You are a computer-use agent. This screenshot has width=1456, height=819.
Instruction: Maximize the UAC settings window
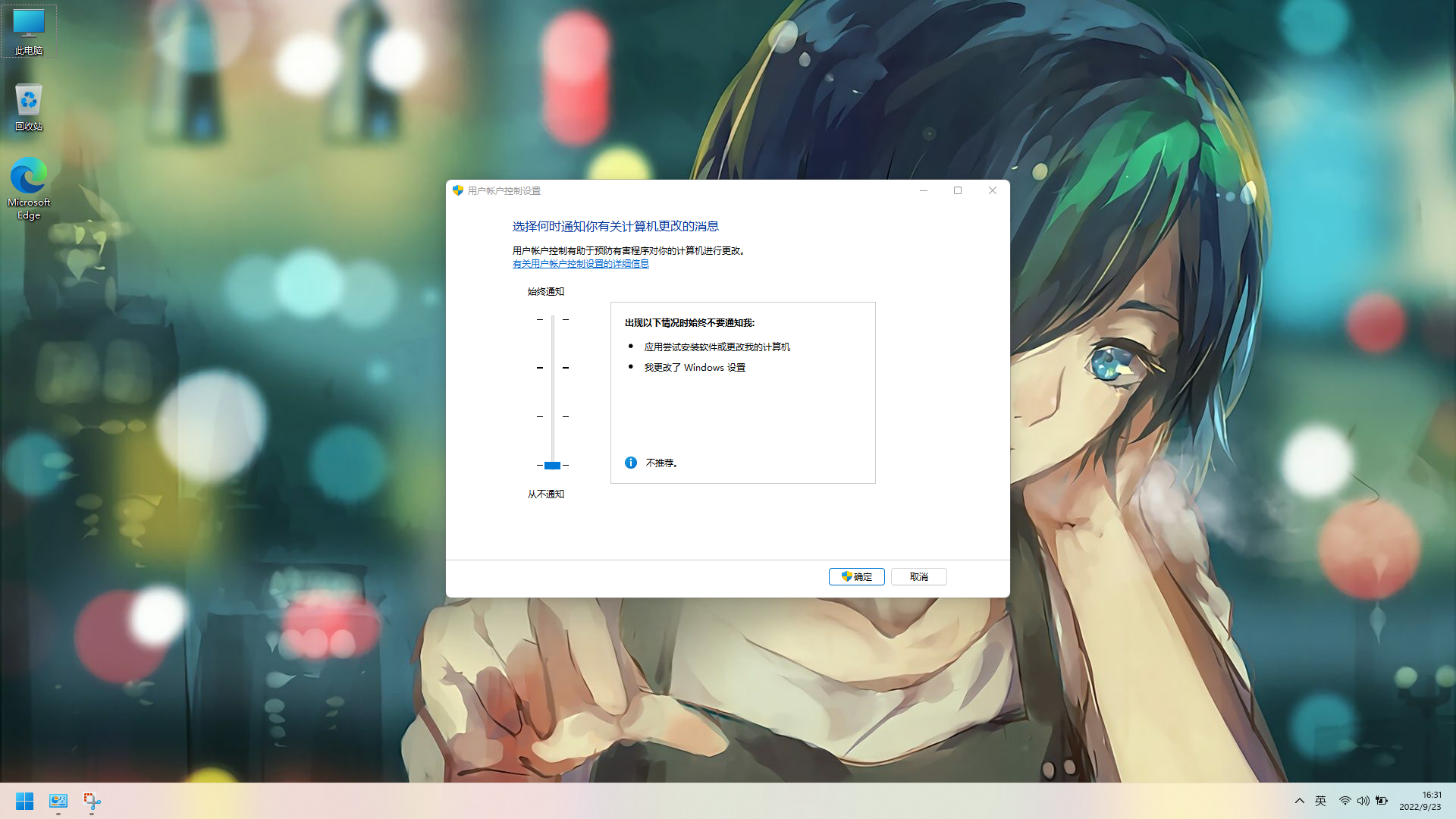point(958,190)
